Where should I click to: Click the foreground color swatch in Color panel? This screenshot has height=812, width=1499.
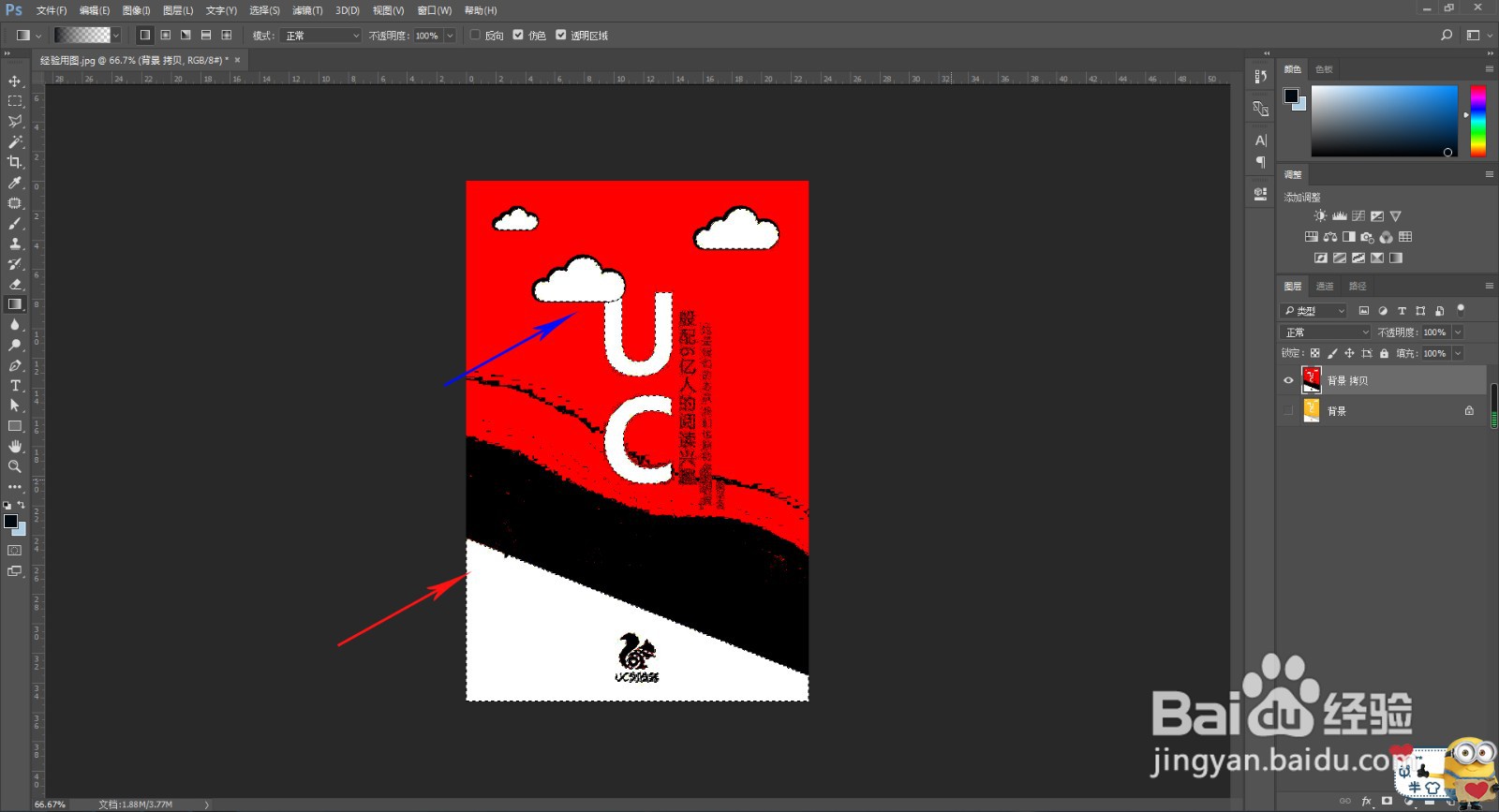point(1291,96)
